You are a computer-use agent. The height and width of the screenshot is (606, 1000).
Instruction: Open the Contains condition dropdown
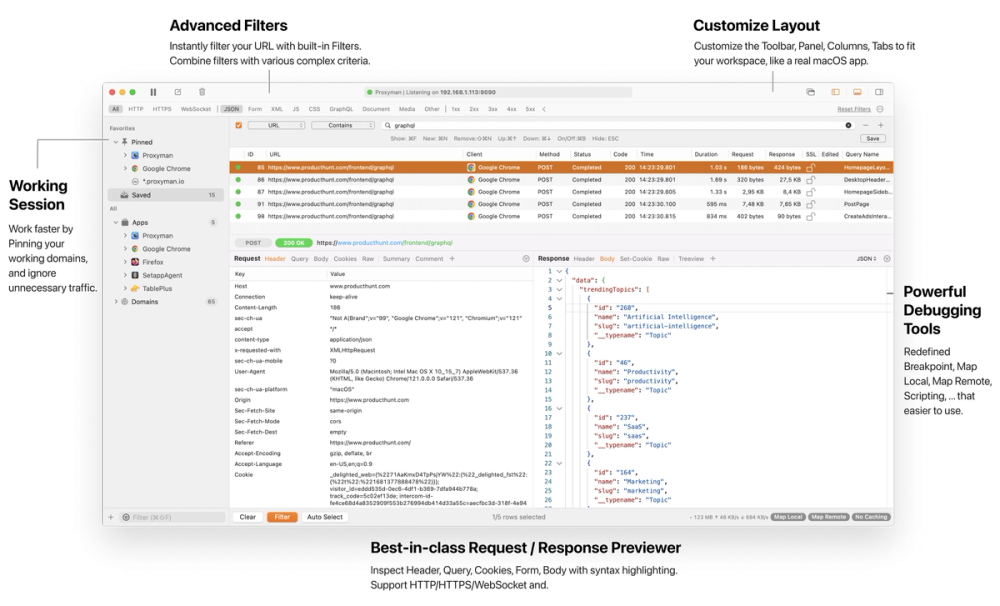coord(342,125)
